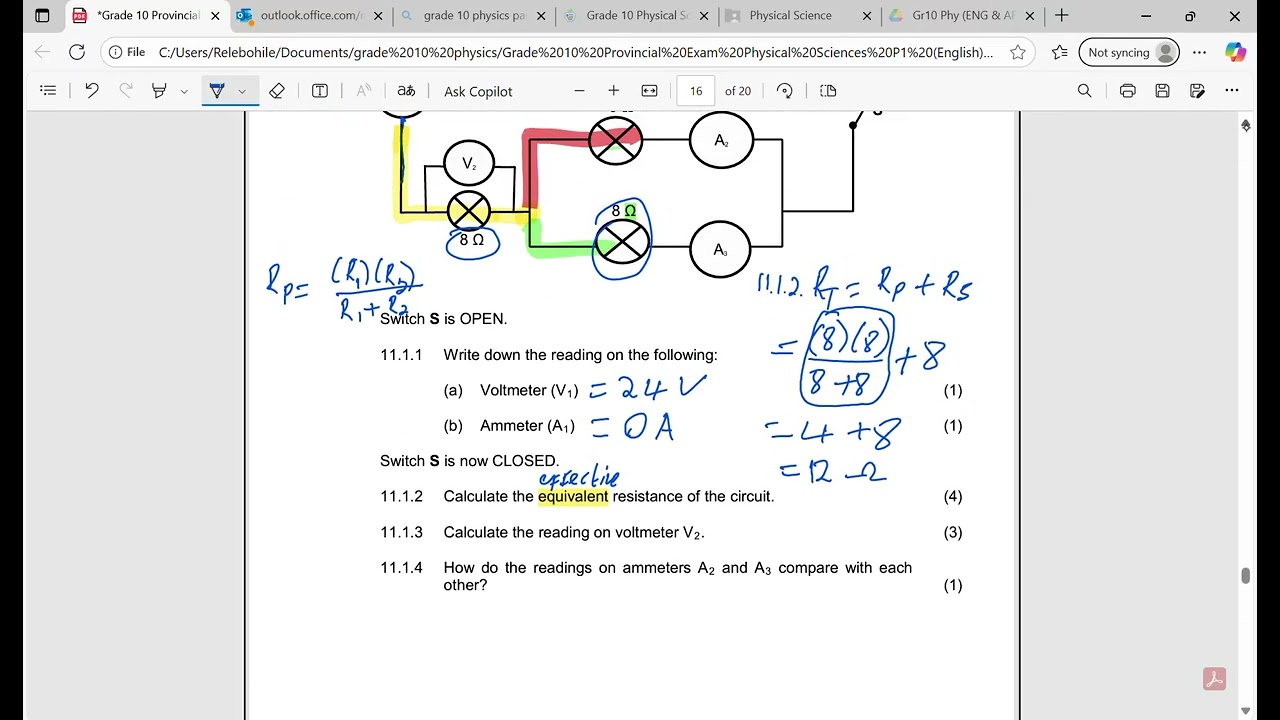Image resolution: width=1280 pixels, height=720 pixels.
Task: Open a new browser tab
Action: (1062, 16)
